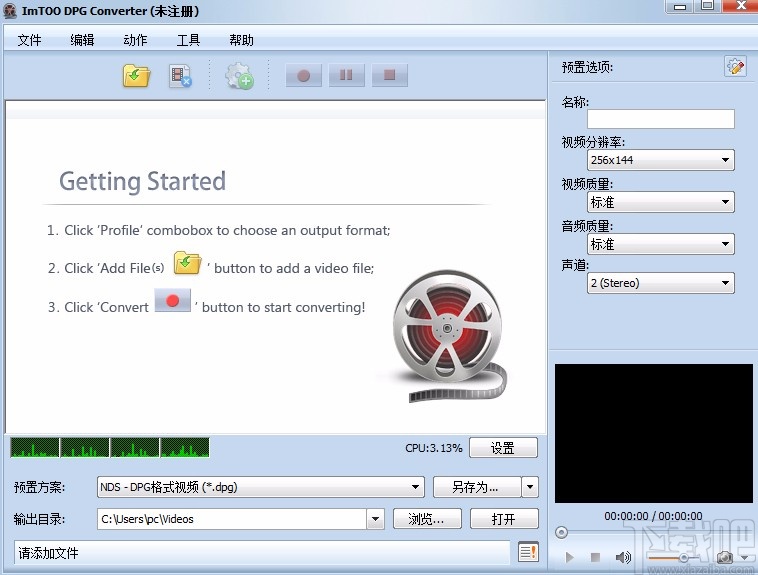The height and width of the screenshot is (575, 758).
Task: Pause the conversion using the toolbar pause button
Action: point(347,75)
